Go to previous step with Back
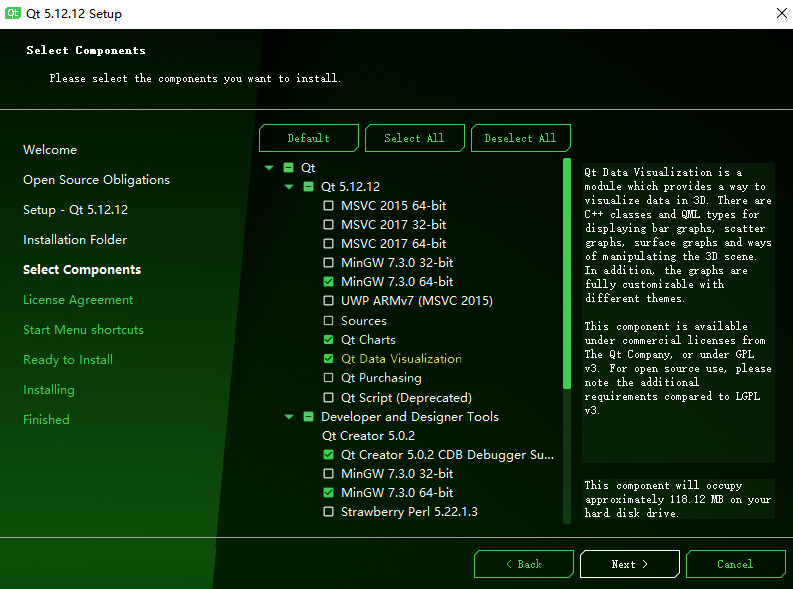 click(523, 564)
